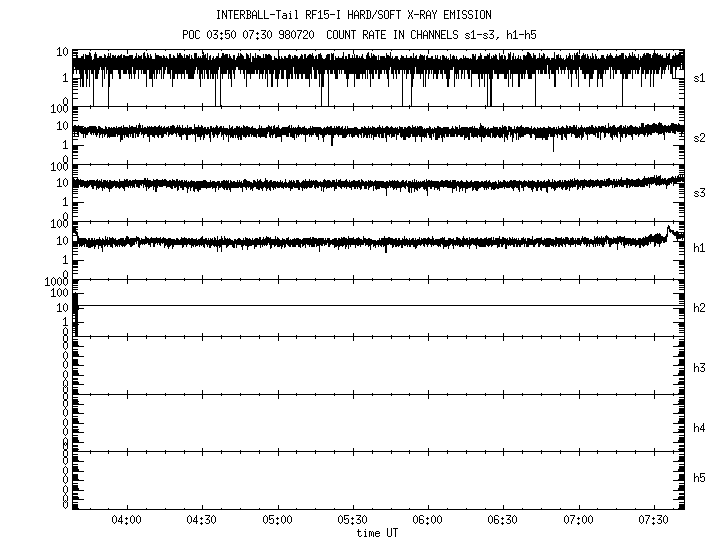Viewport: 720px width, 550px height.
Task: Click the h2 spike at the plot start
Action: [x=76, y=305]
